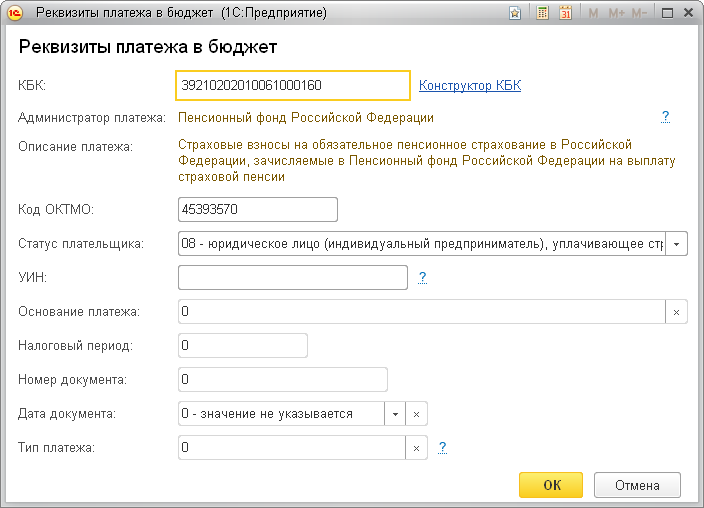
Task: Open the Конструктор КБК link
Action: (470, 86)
